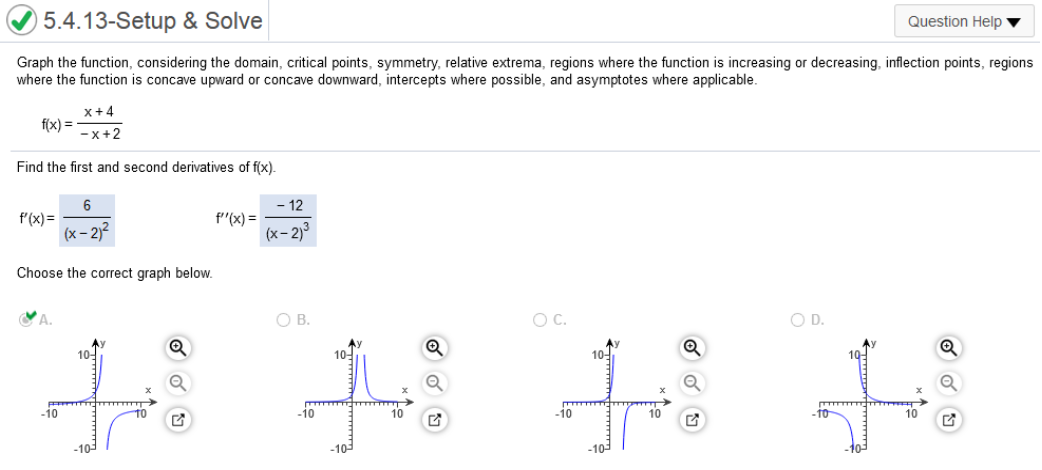Zoom in on graph D
The height and width of the screenshot is (470, 1042).
[949, 347]
